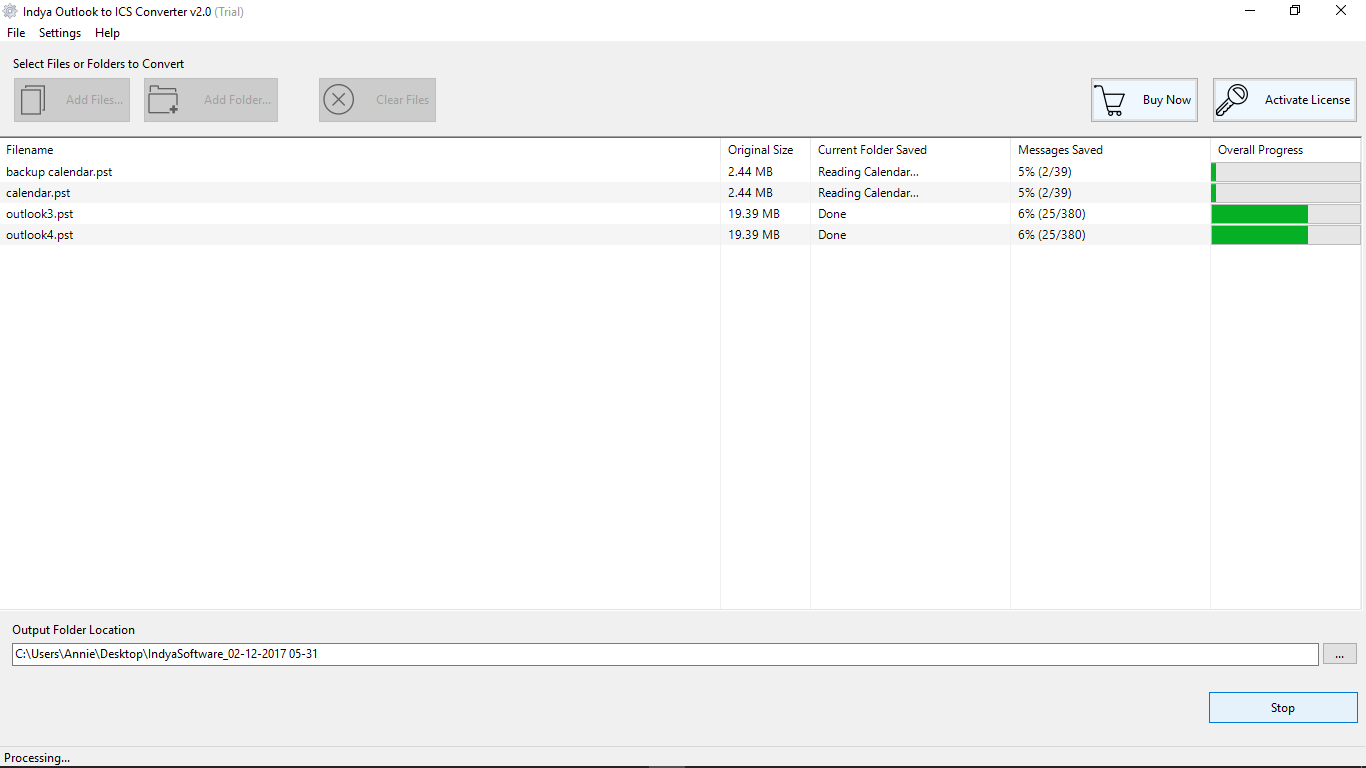Click the key icon on Activate License

[x=1233, y=100]
